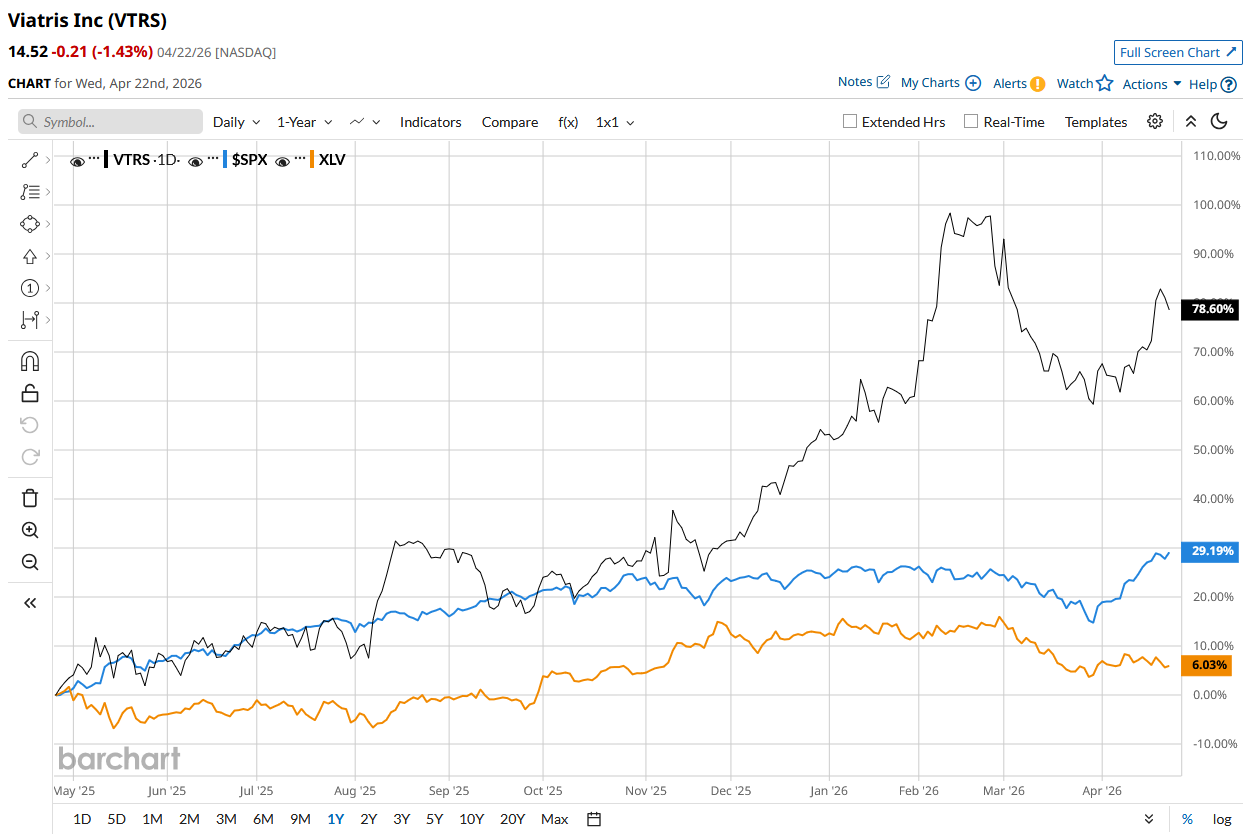Image resolution: width=1249 pixels, height=835 pixels.
Task: Enable the Real-Time checkbox
Action: click(971, 121)
